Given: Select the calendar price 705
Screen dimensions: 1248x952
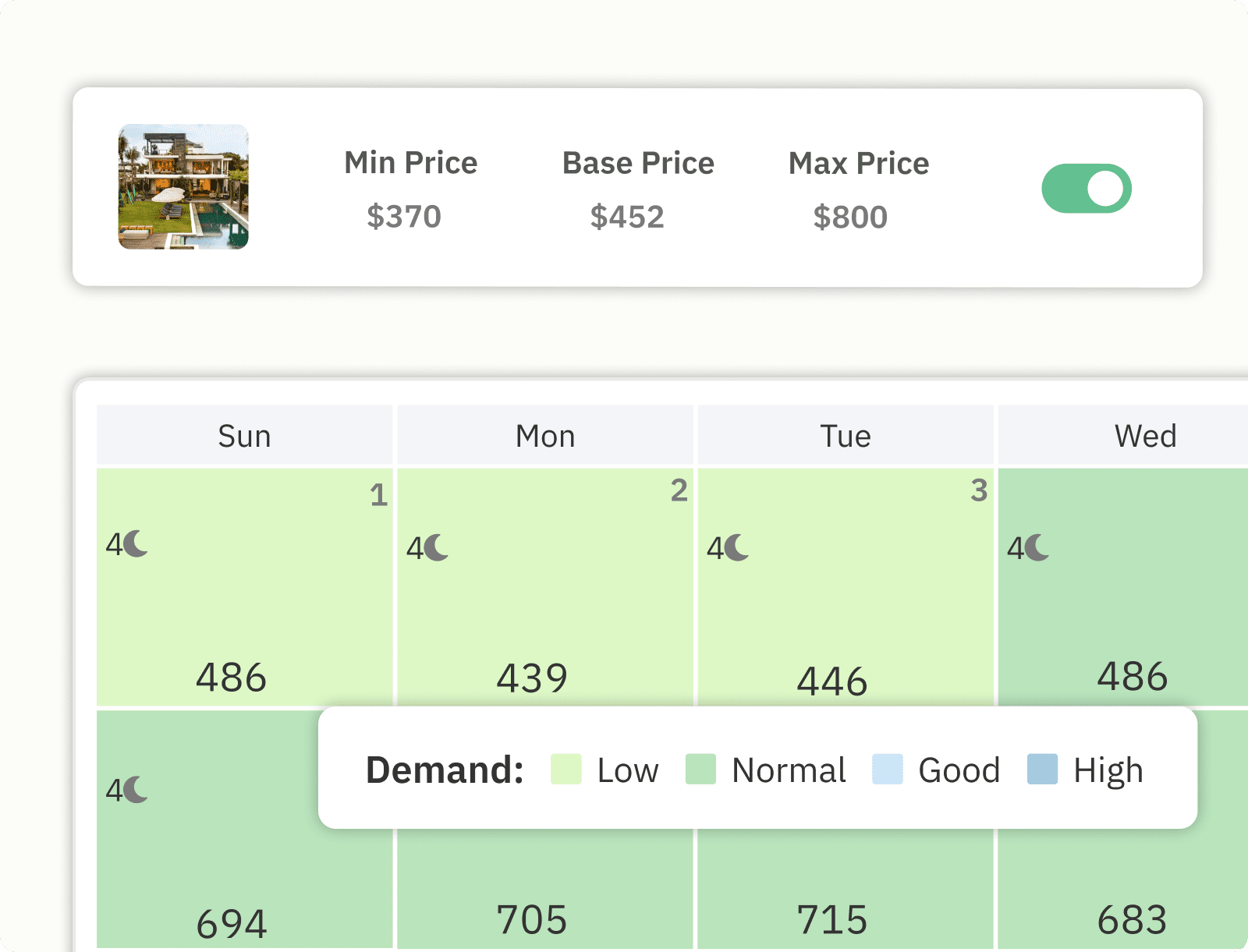Looking at the screenshot, I should (x=532, y=920).
